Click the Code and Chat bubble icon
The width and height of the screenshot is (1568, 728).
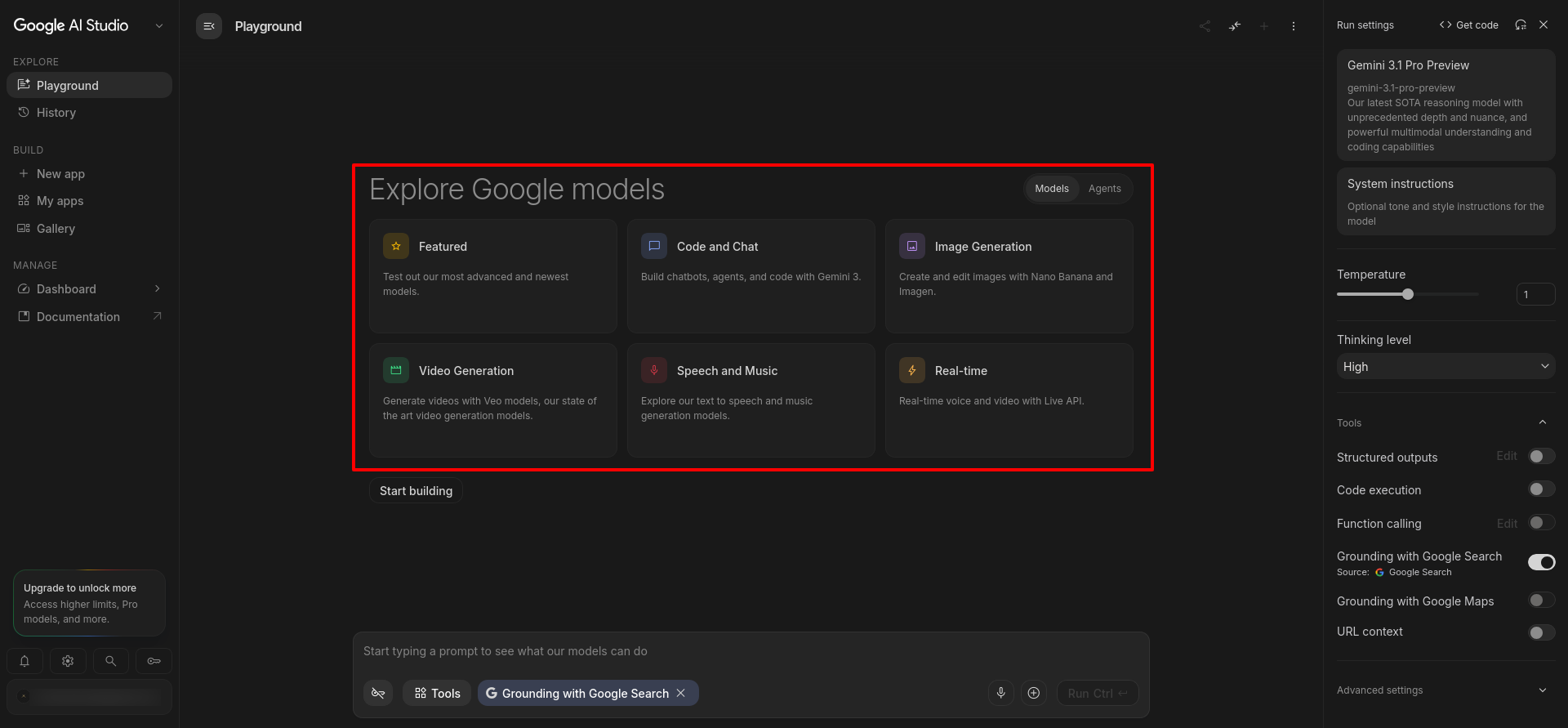pos(654,246)
